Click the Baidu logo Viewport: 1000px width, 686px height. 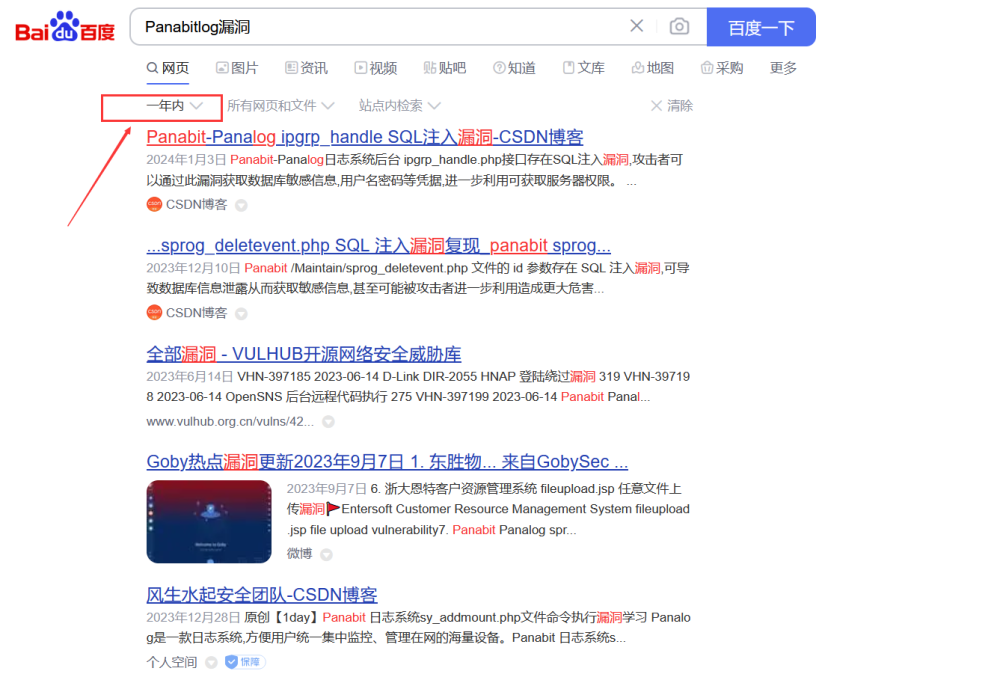point(65,27)
